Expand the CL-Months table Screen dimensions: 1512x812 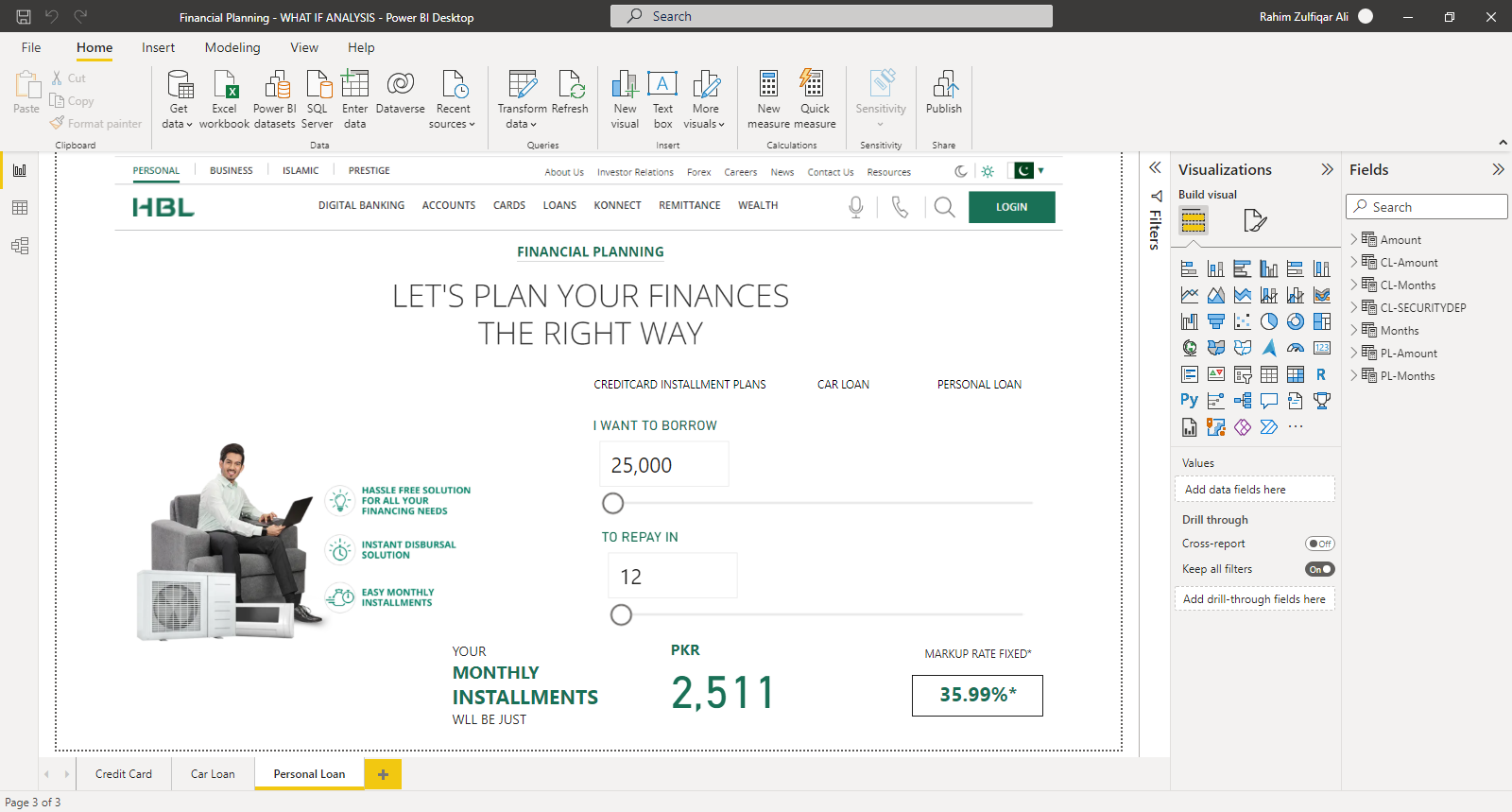(x=1354, y=285)
